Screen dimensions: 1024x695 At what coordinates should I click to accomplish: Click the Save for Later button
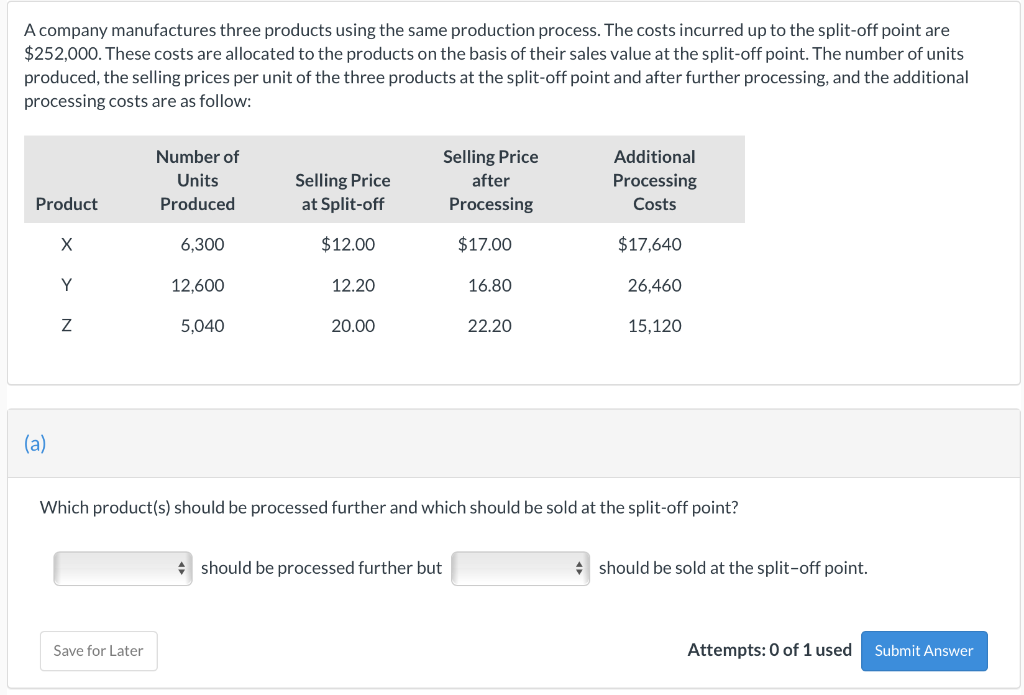click(98, 650)
